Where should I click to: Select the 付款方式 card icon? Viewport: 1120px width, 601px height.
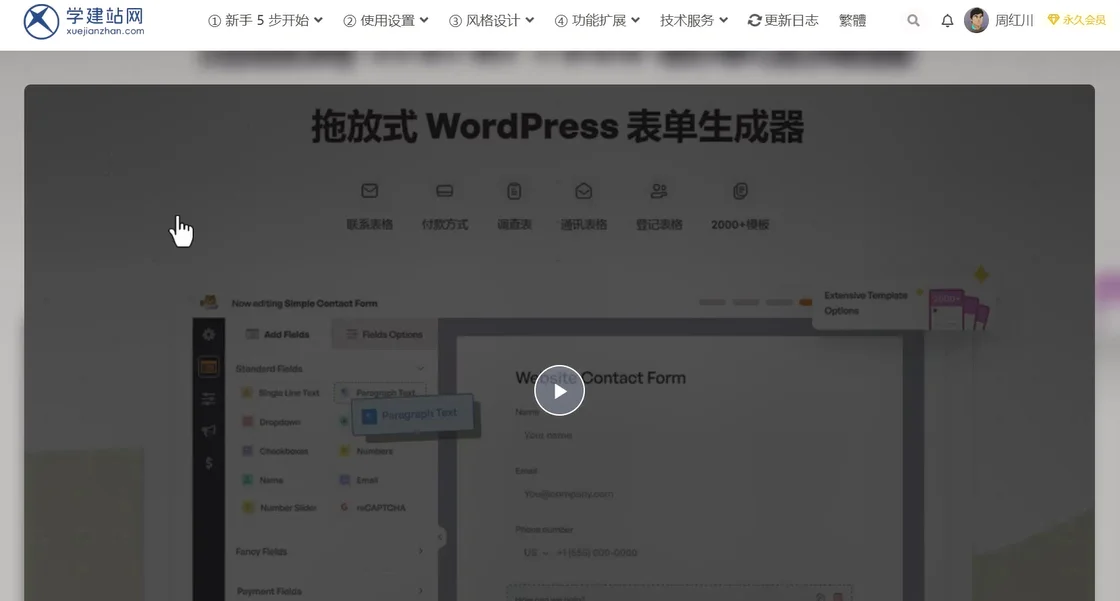coord(445,191)
